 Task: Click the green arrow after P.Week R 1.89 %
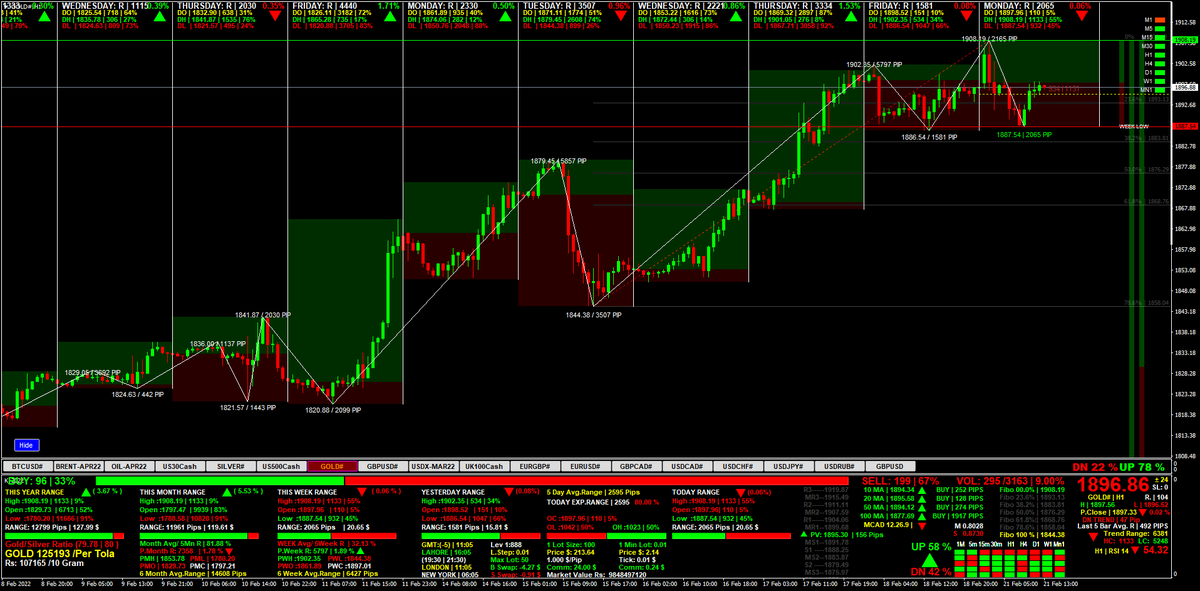pos(360,551)
